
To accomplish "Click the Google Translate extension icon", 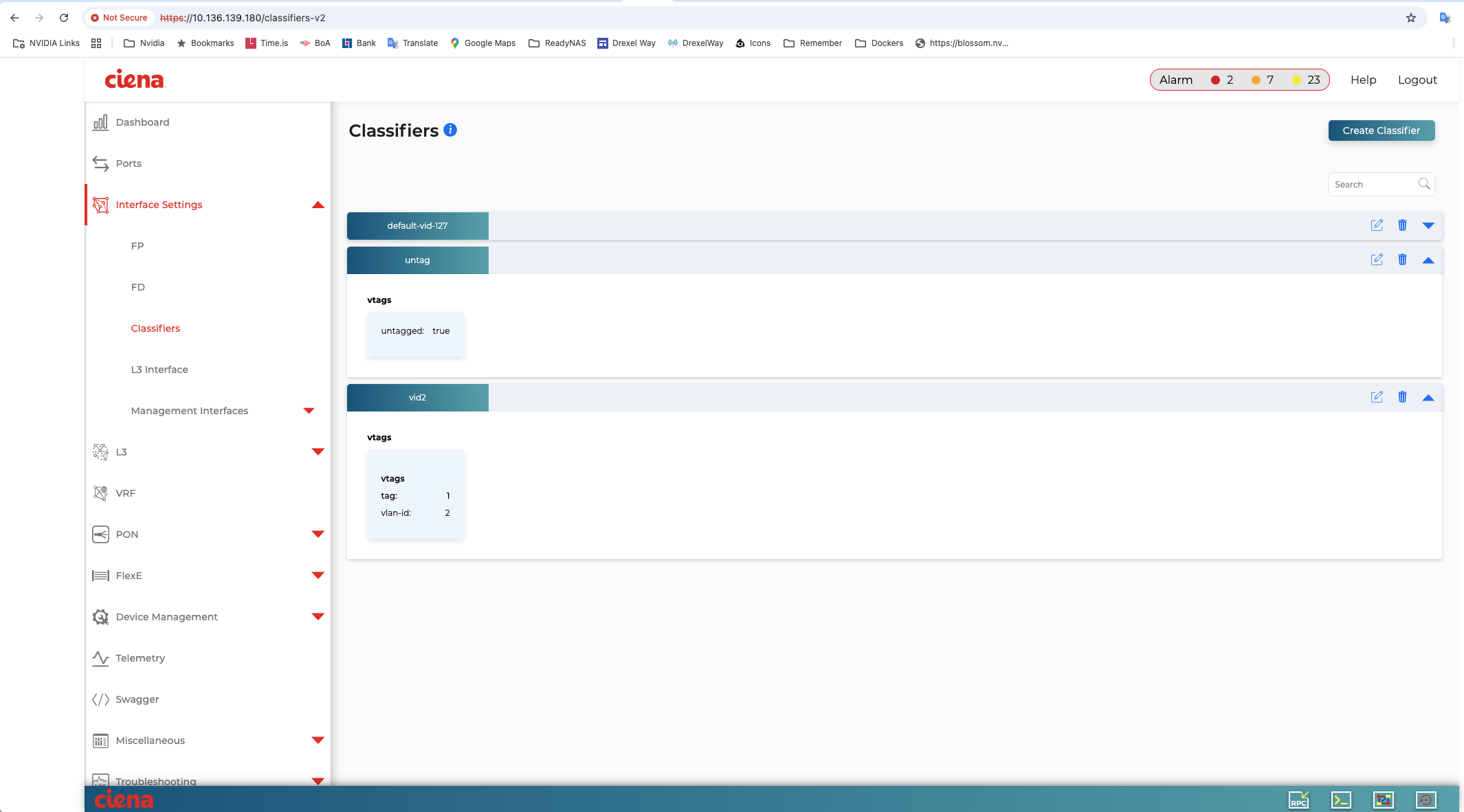I will [x=1445, y=18].
